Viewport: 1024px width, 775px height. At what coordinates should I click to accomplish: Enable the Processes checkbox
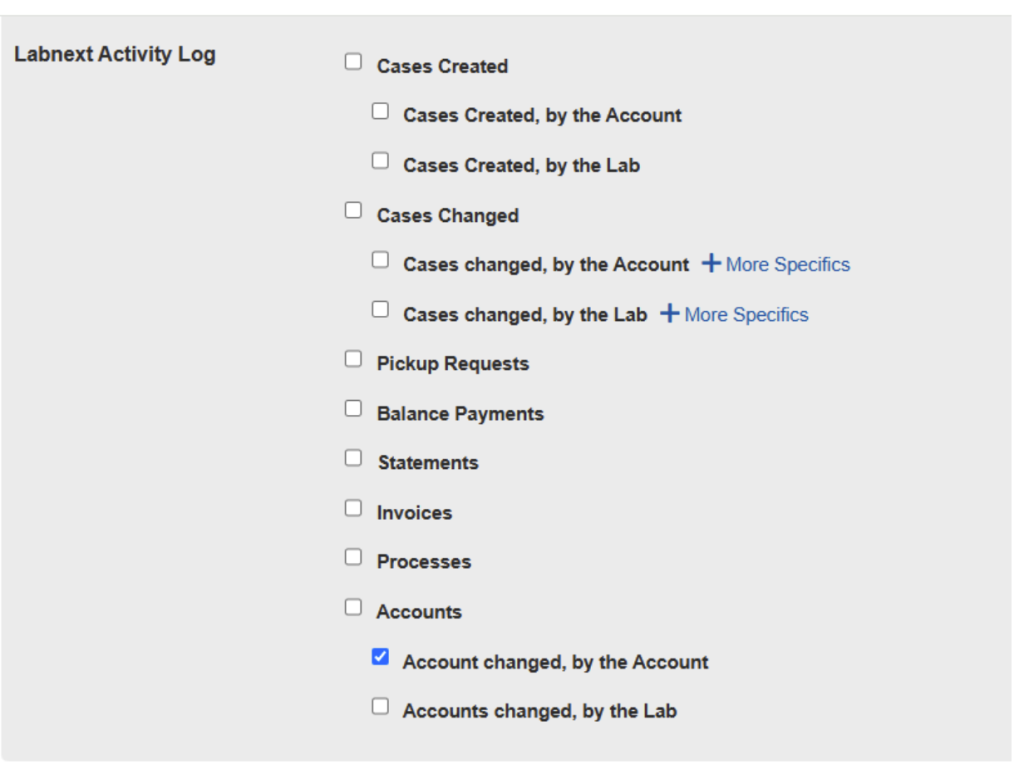tap(353, 557)
